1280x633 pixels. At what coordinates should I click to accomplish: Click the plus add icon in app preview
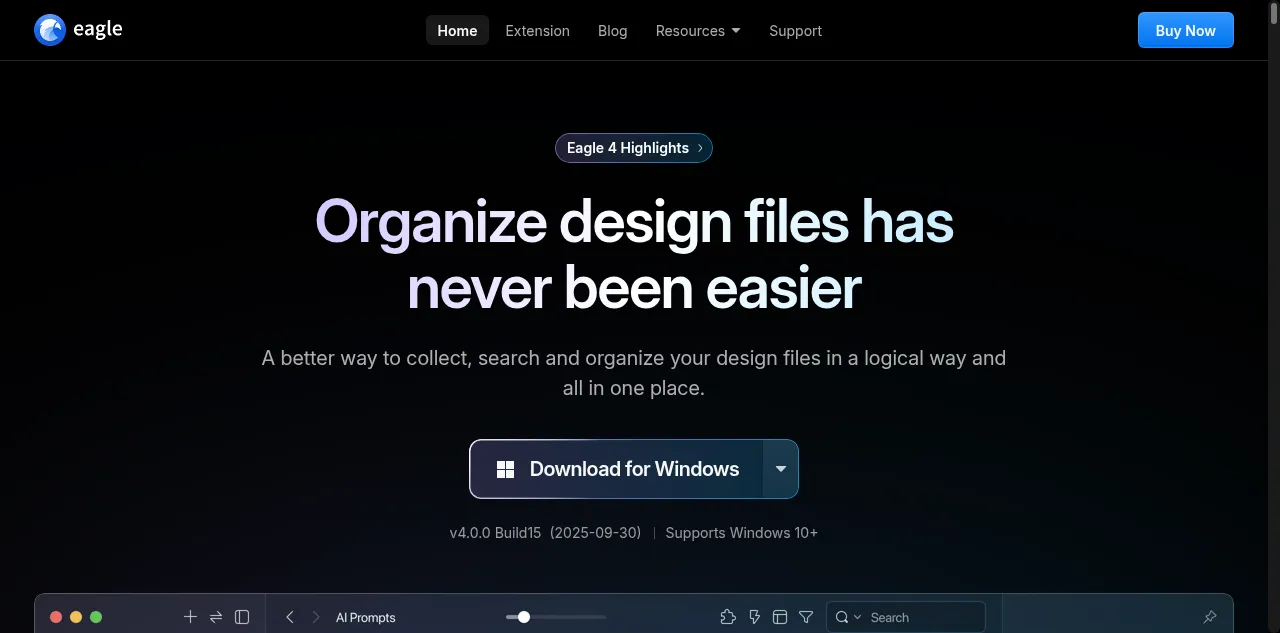(190, 617)
